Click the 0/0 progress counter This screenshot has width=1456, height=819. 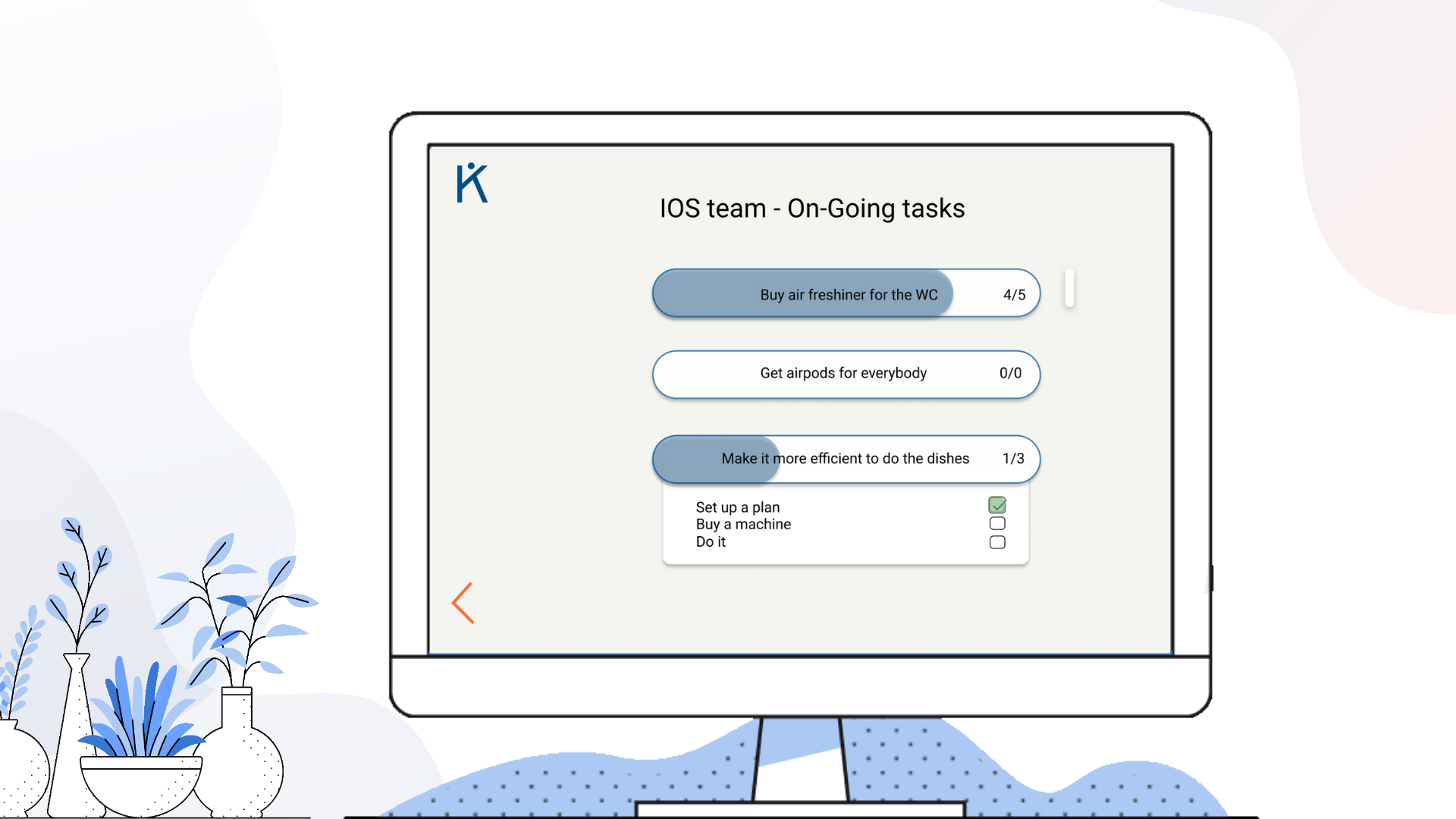[x=1010, y=373]
